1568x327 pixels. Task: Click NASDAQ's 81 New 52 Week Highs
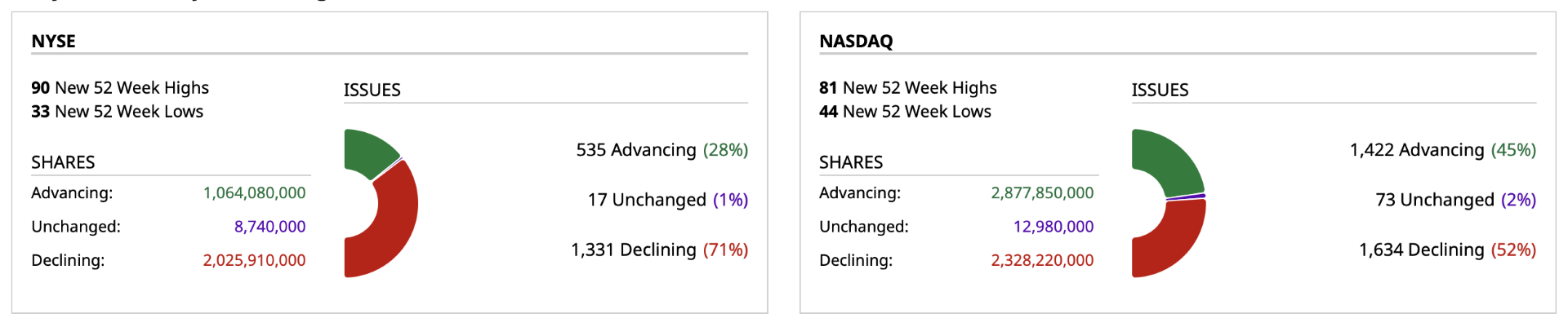coord(908,87)
